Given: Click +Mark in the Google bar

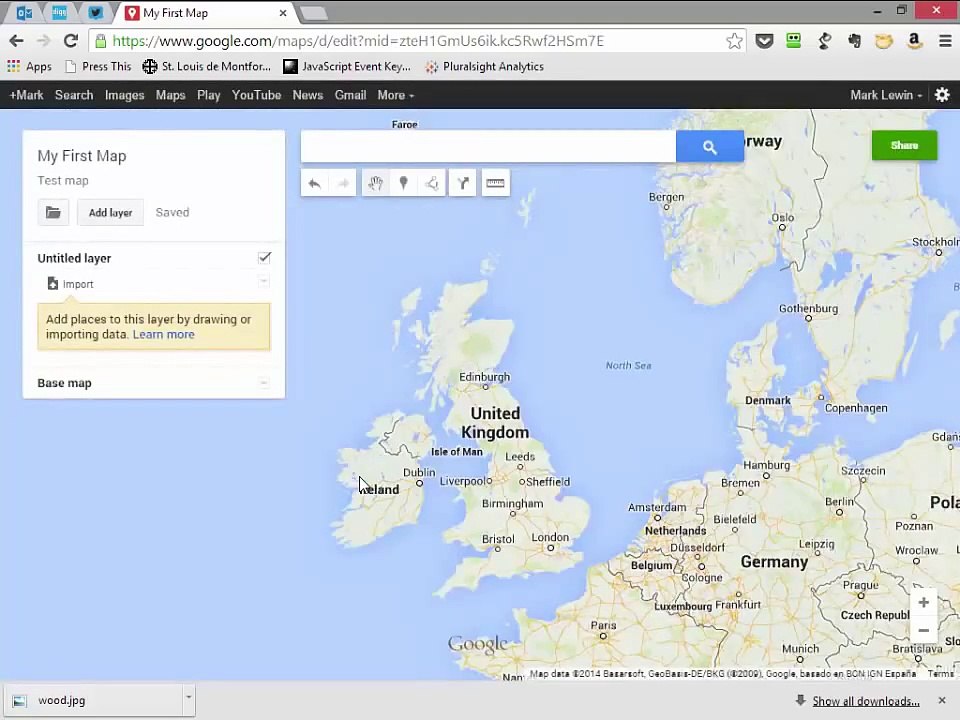Looking at the screenshot, I should point(26,95).
